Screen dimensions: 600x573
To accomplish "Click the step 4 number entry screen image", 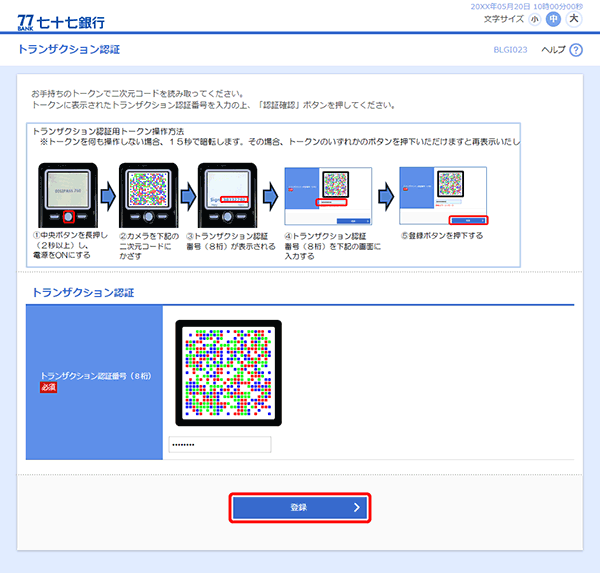I will point(328,196).
